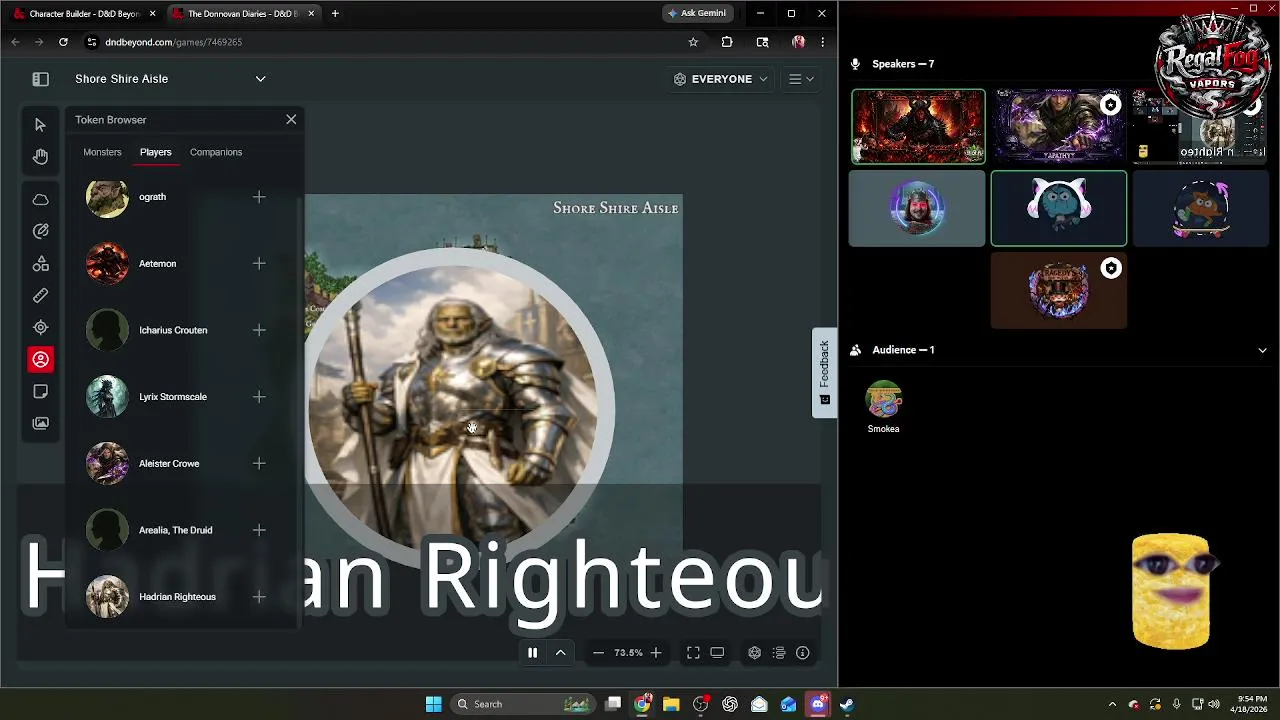Click the Ask Gemini button
The width and height of the screenshot is (1280, 720).
697,13
